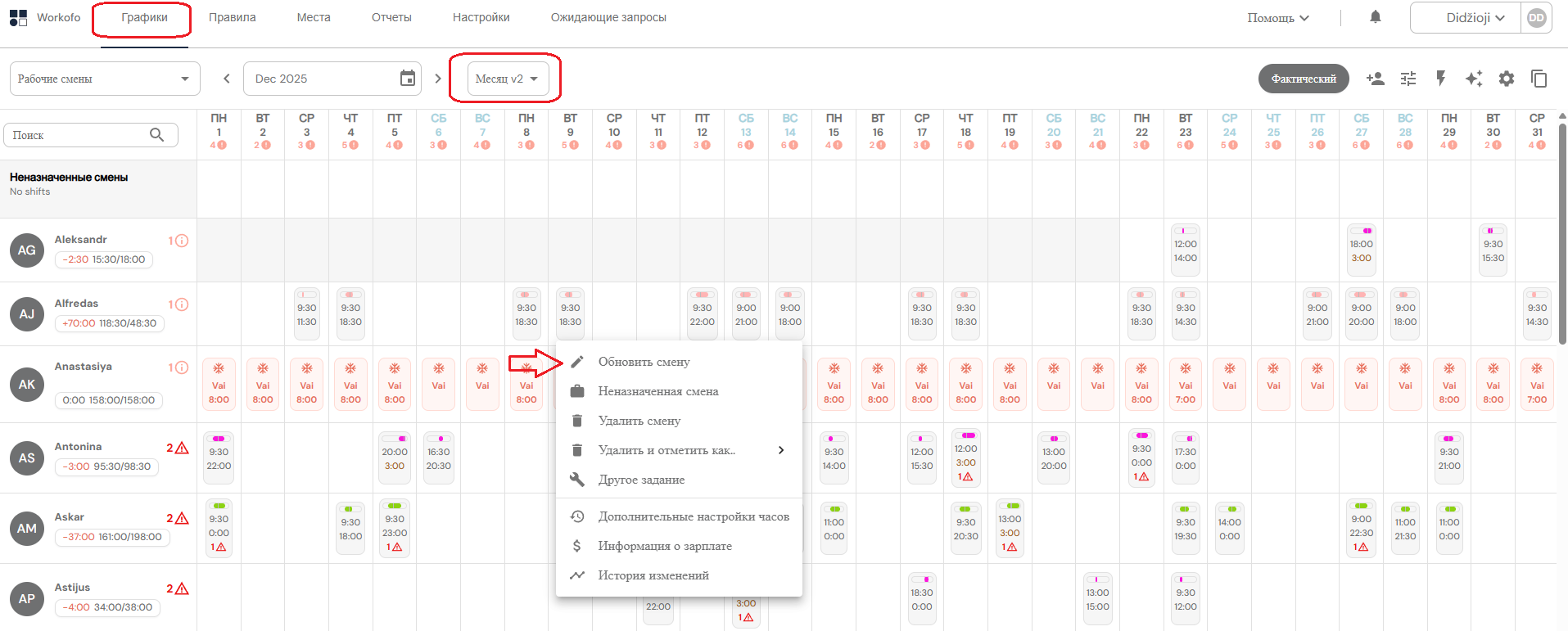The image size is (1568, 631).
Task: Select Другое задание menu item
Action: (680, 480)
